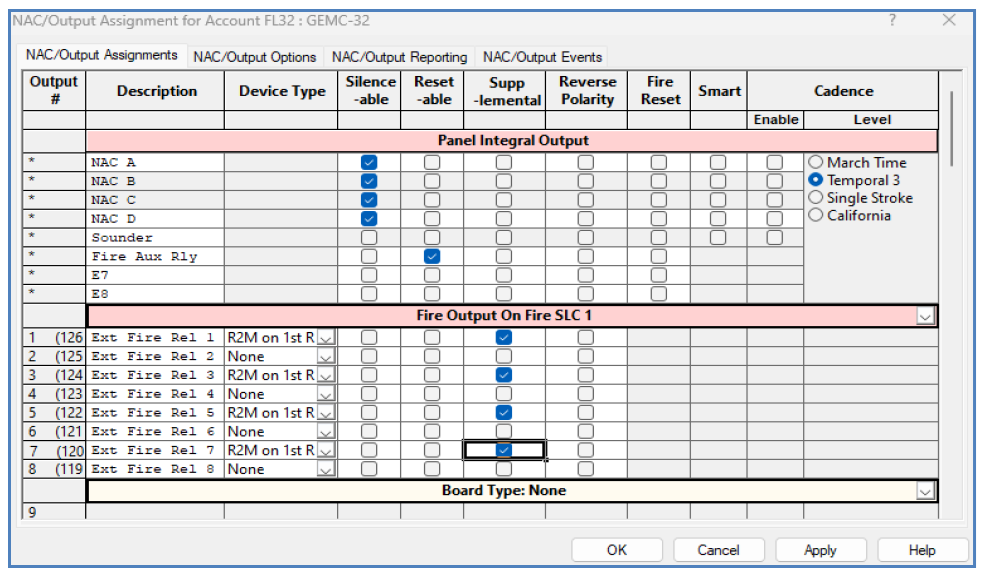
Task: Uncheck Resetable for Fire Aux Rly
Action: [x=432, y=256]
